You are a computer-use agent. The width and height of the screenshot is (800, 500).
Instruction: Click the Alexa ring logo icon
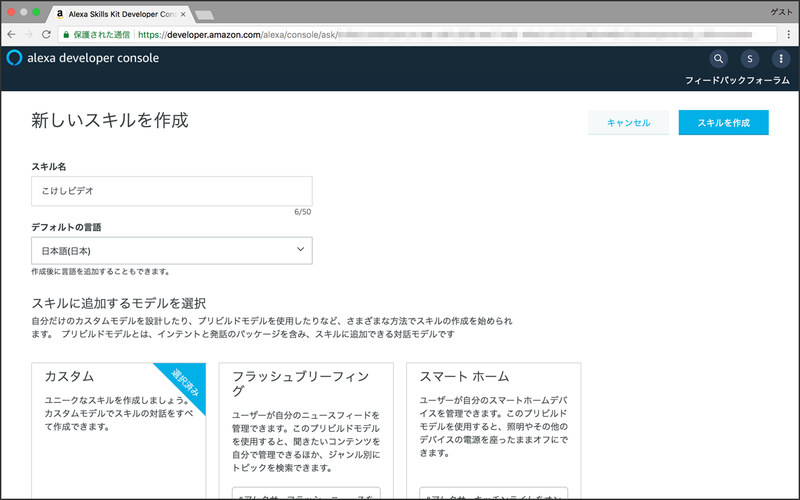(x=14, y=58)
